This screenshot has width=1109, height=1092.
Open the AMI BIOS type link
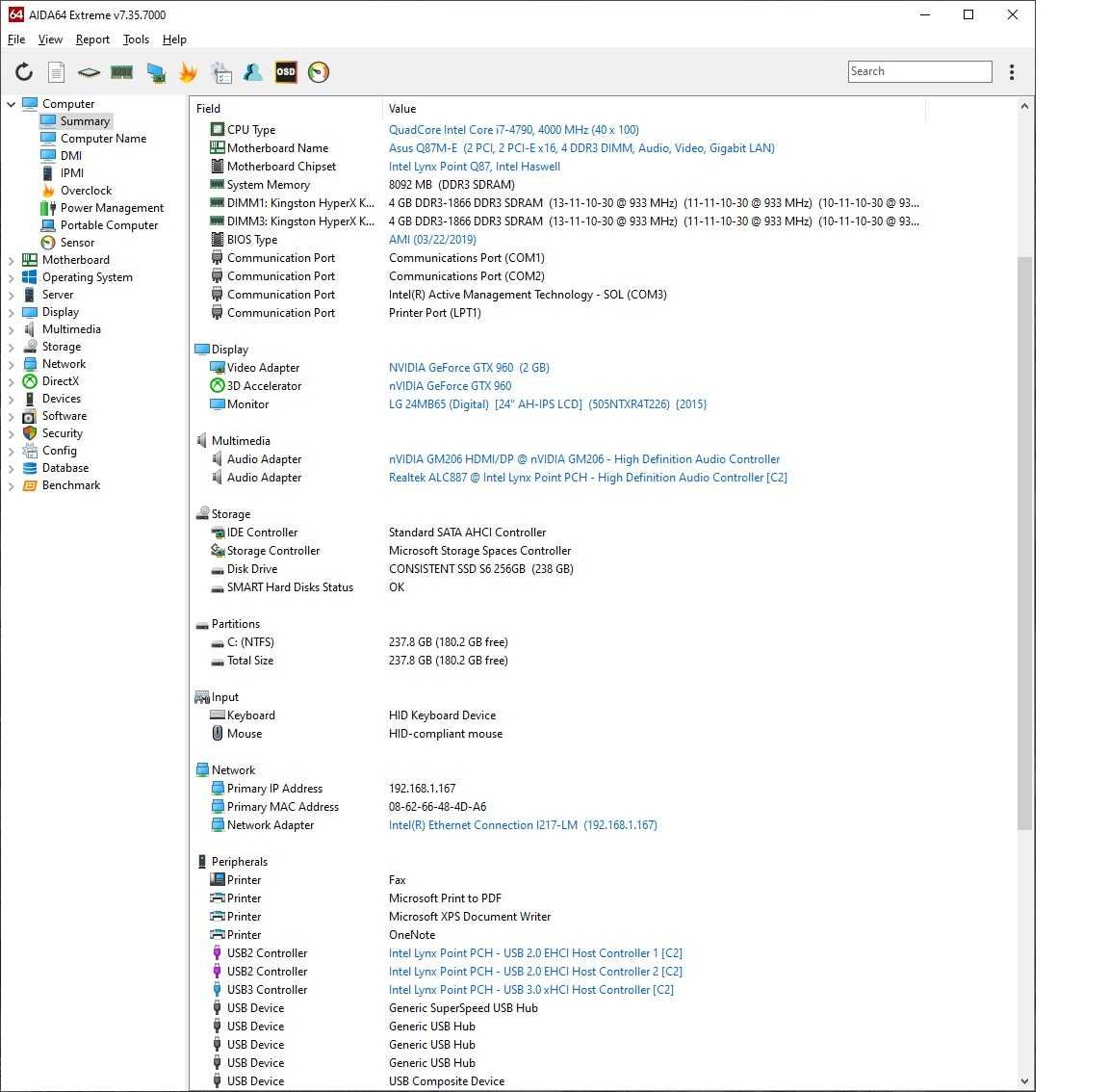point(432,240)
